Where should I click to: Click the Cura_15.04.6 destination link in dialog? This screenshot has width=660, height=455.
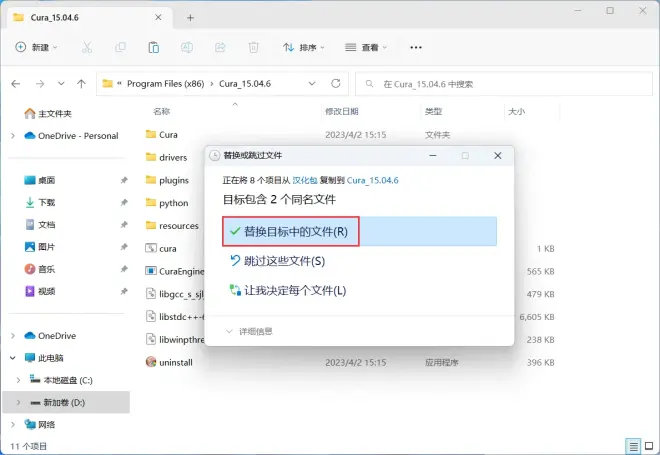(x=373, y=180)
